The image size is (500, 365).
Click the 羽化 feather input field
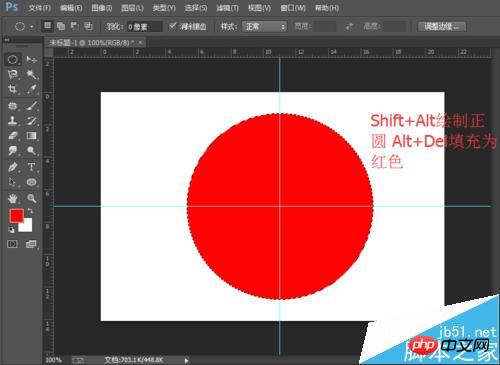pos(145,27)
